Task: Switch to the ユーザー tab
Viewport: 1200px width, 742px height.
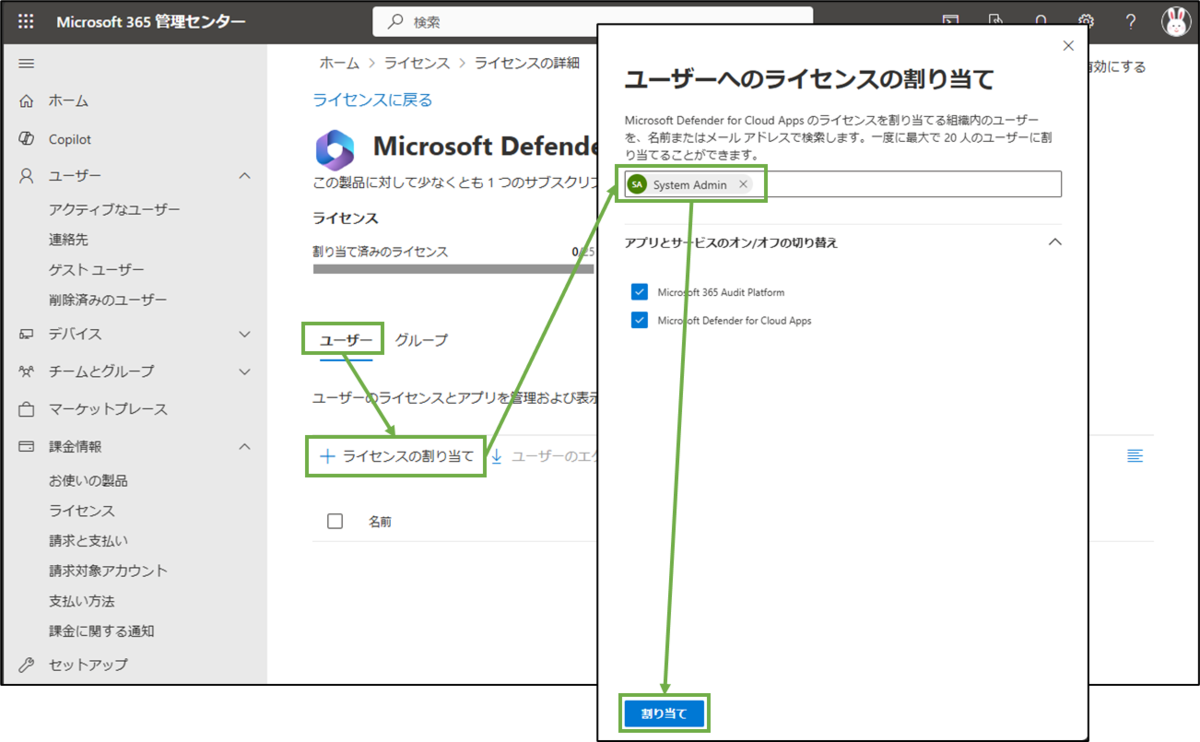Action: pyautogui.click(x=346, y=340)
